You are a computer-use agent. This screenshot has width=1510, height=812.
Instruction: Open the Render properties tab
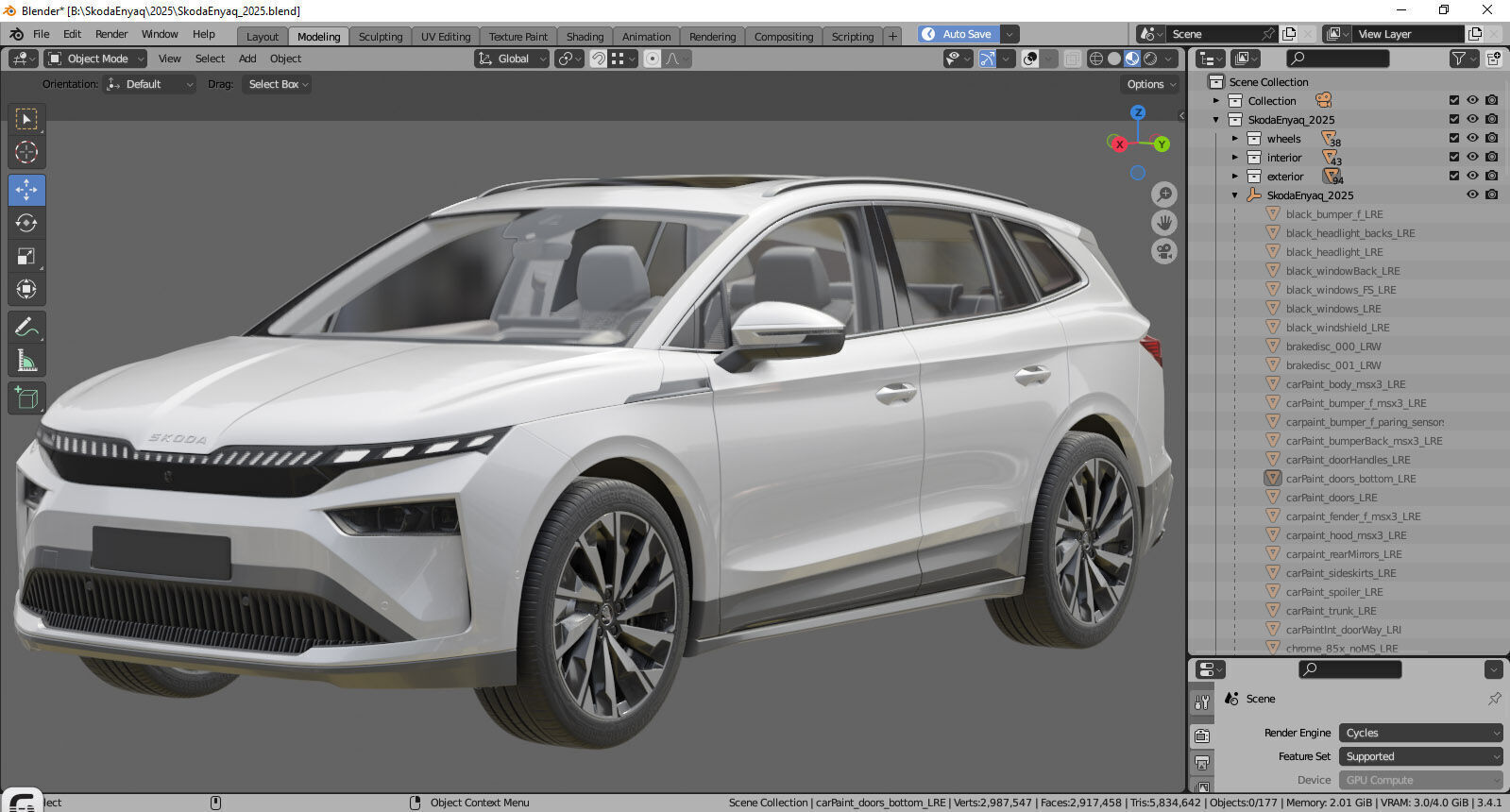1202,736
